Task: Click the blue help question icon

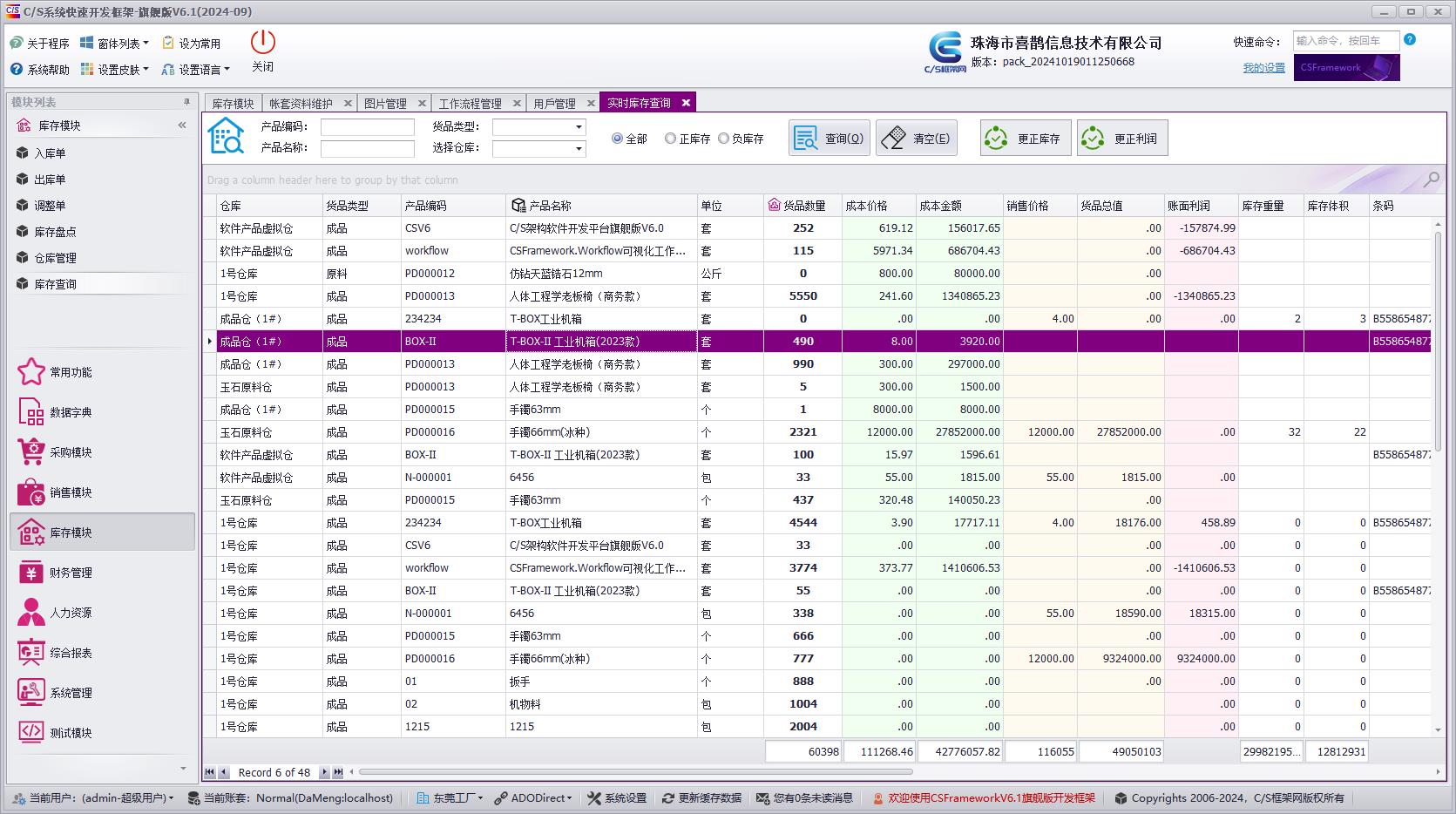Action: (x=1410, y=40)
